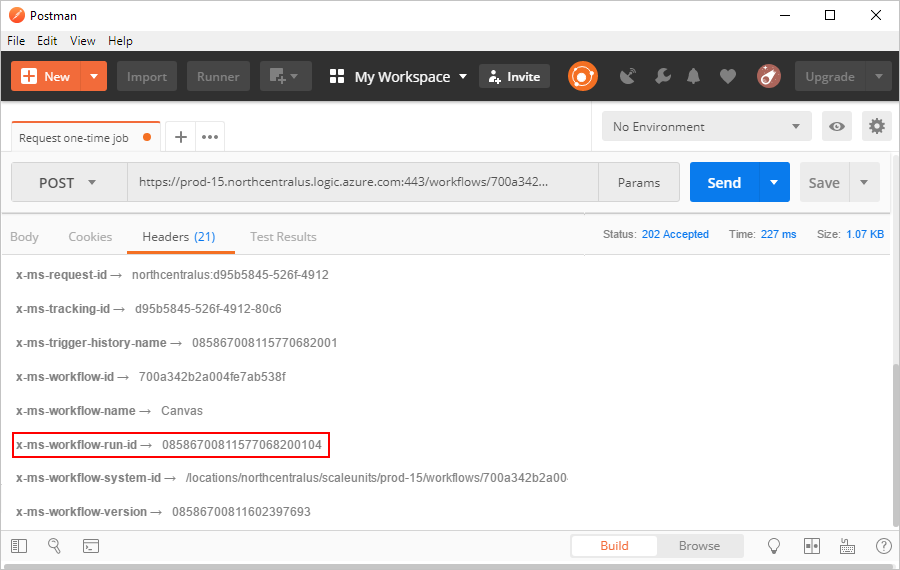Open the Runner

point(218,76)
